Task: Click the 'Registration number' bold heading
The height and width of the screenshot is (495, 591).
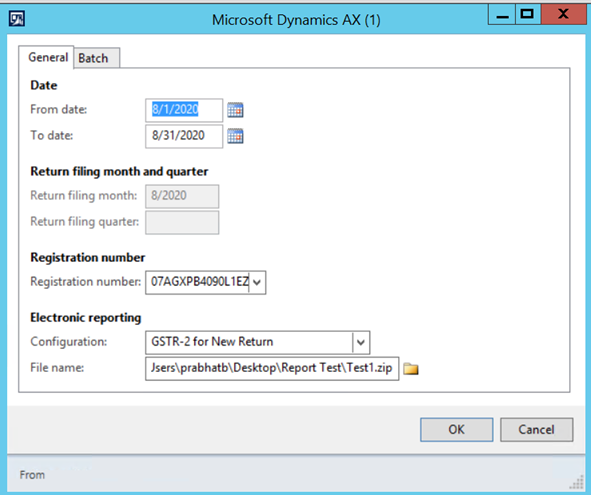Action: [87, 257]
